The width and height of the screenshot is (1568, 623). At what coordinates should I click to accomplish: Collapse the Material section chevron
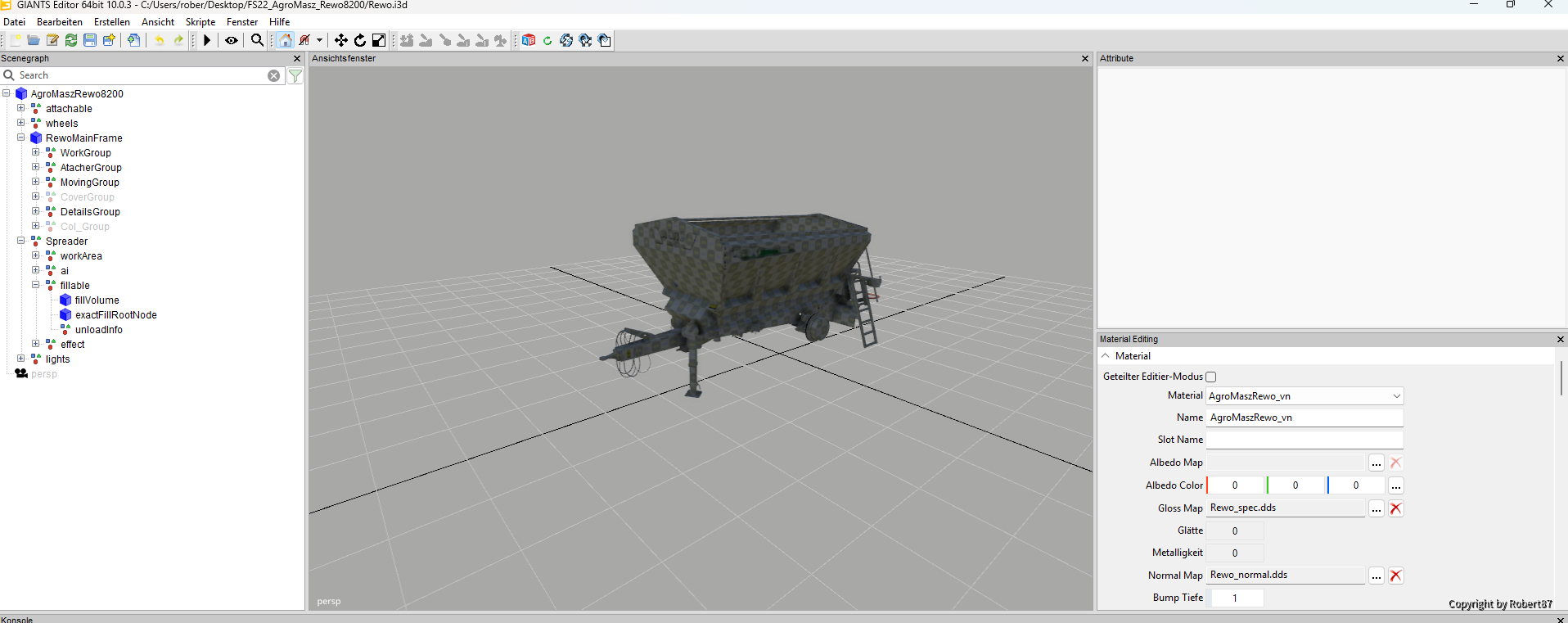1106,356
